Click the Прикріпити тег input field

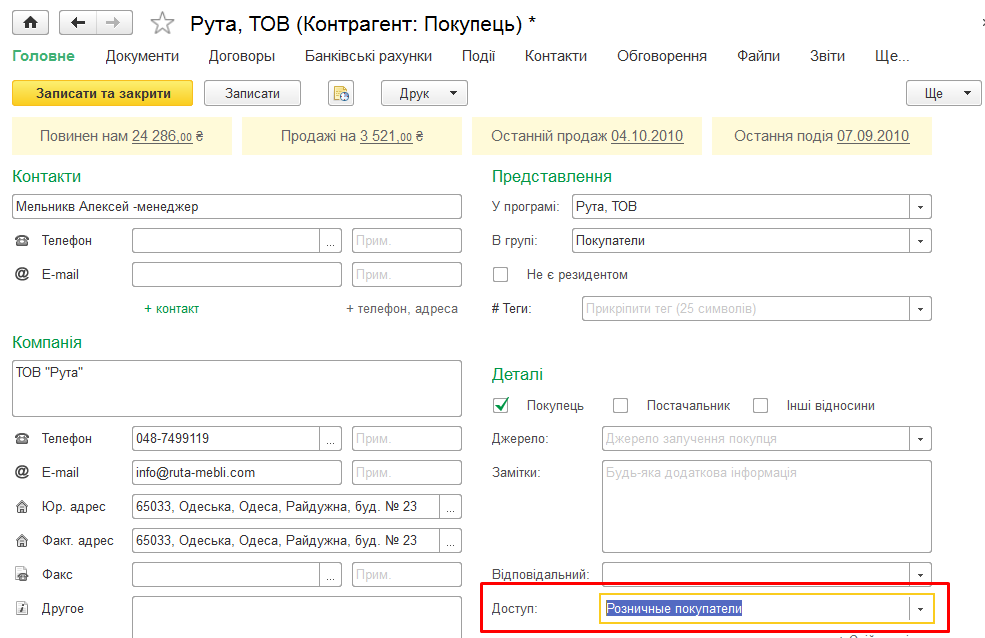point(746,309)
